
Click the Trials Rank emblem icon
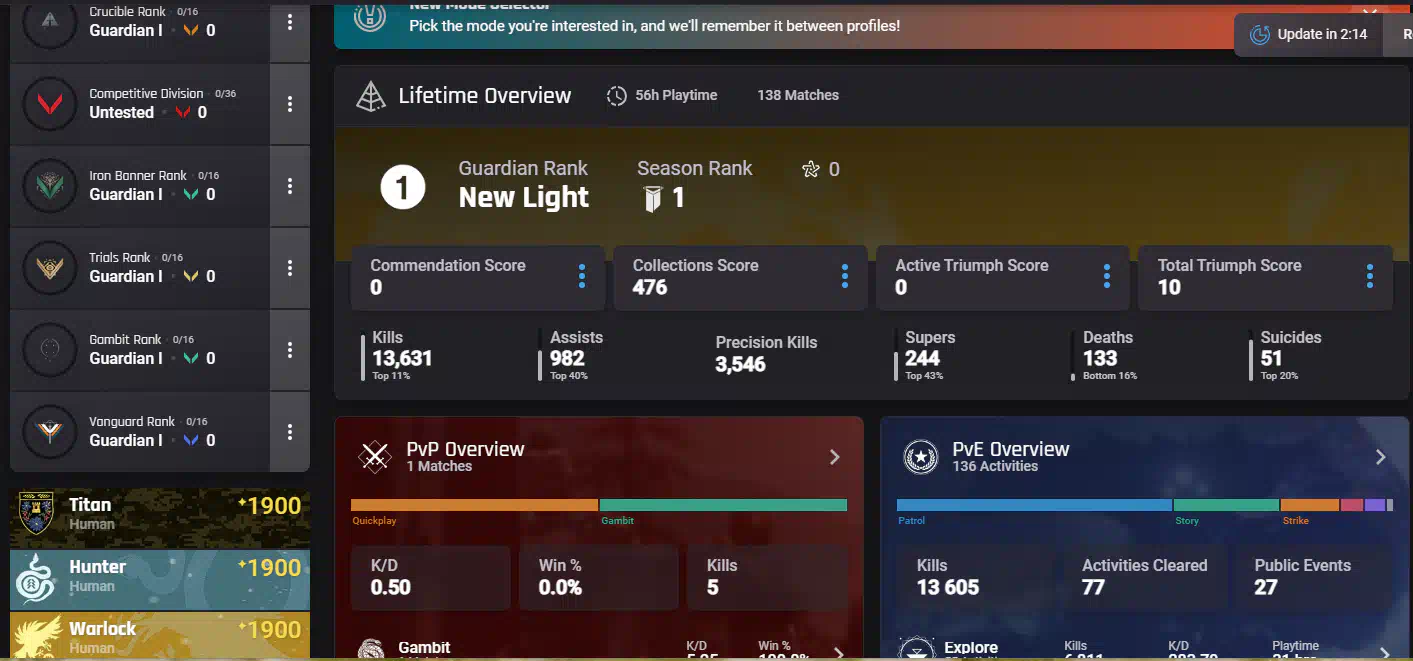[x=49, y=268]
